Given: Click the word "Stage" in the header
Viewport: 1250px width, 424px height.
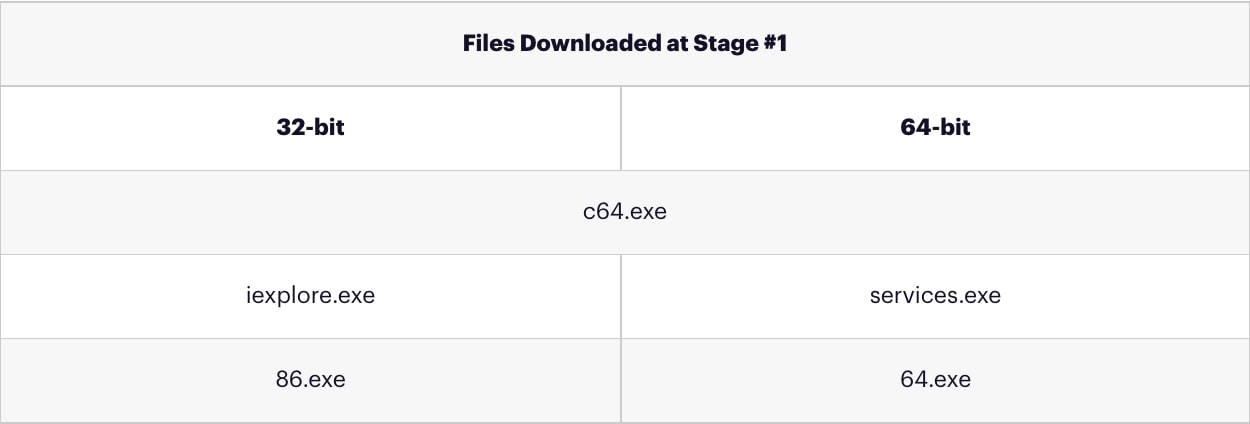Looking at the screenshot, I should point(723,45).
